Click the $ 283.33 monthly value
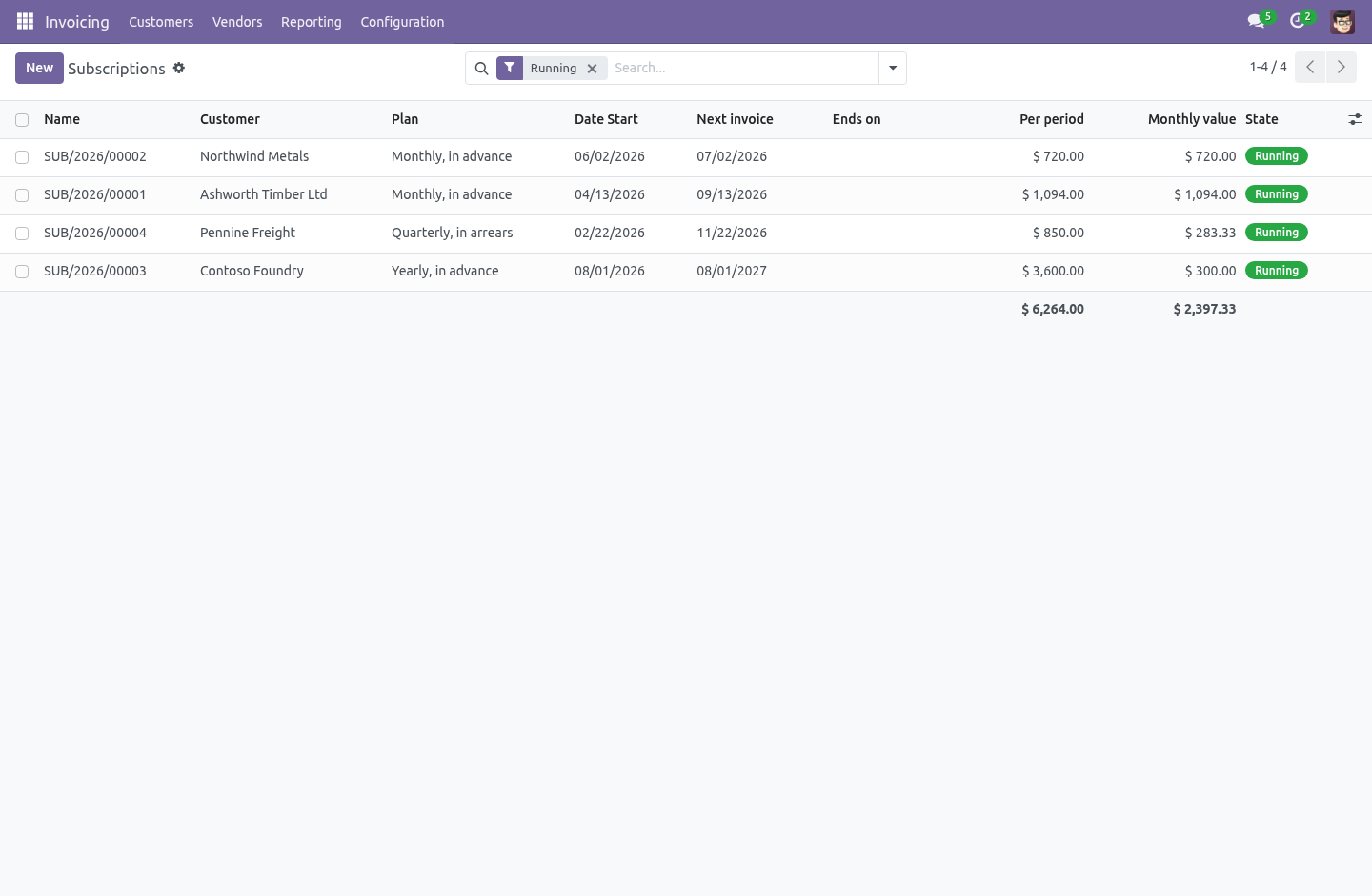This screenshot has width=1372, height=896. (x=1210, y=233)
